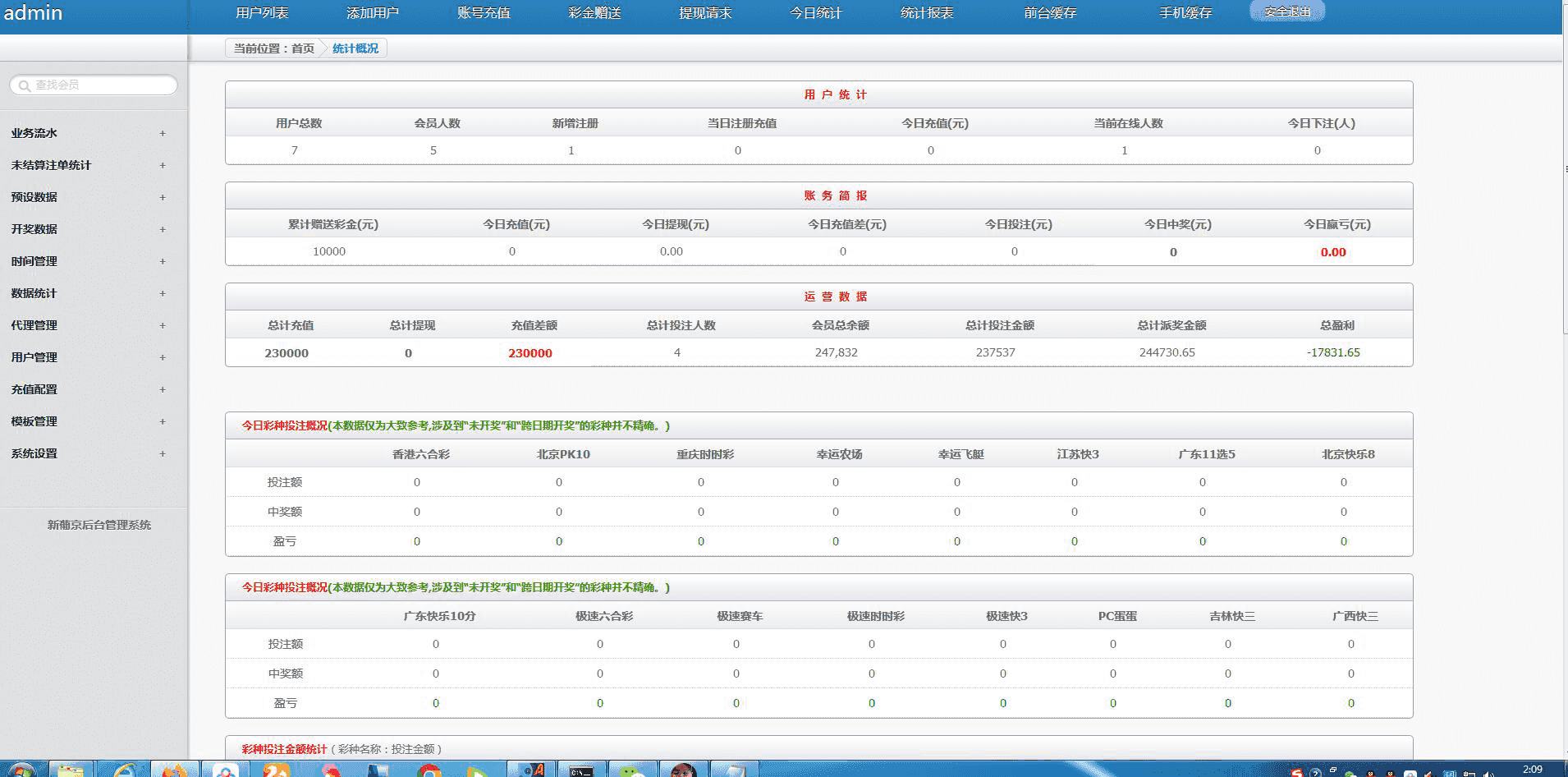
Task: Open Google Chrome from the taskbar
Action: (x=429, y=770)
